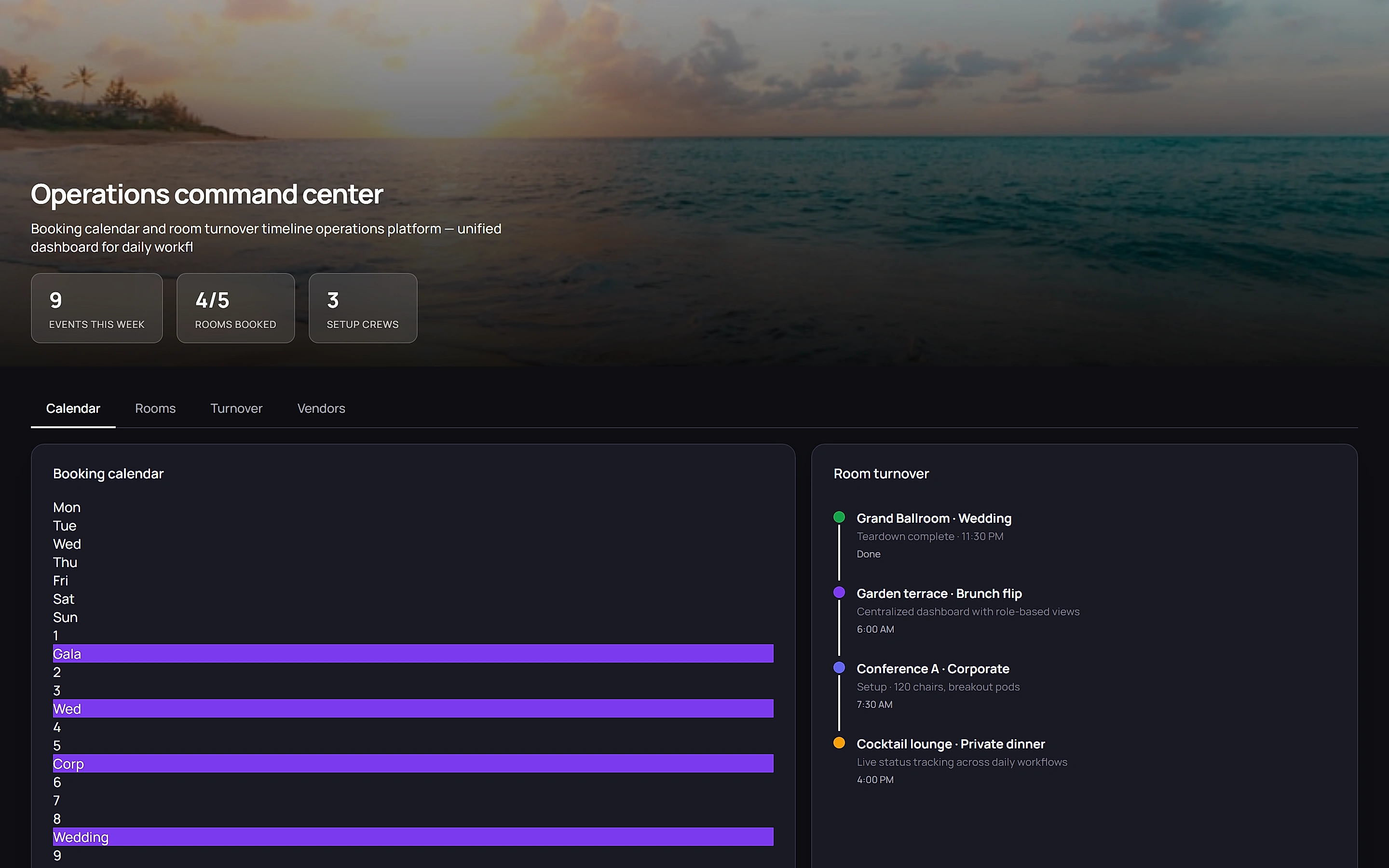Viewport: 1389px width, 868px height.
Task: Click the Room turnover heading
Action: tap(881, 474)
